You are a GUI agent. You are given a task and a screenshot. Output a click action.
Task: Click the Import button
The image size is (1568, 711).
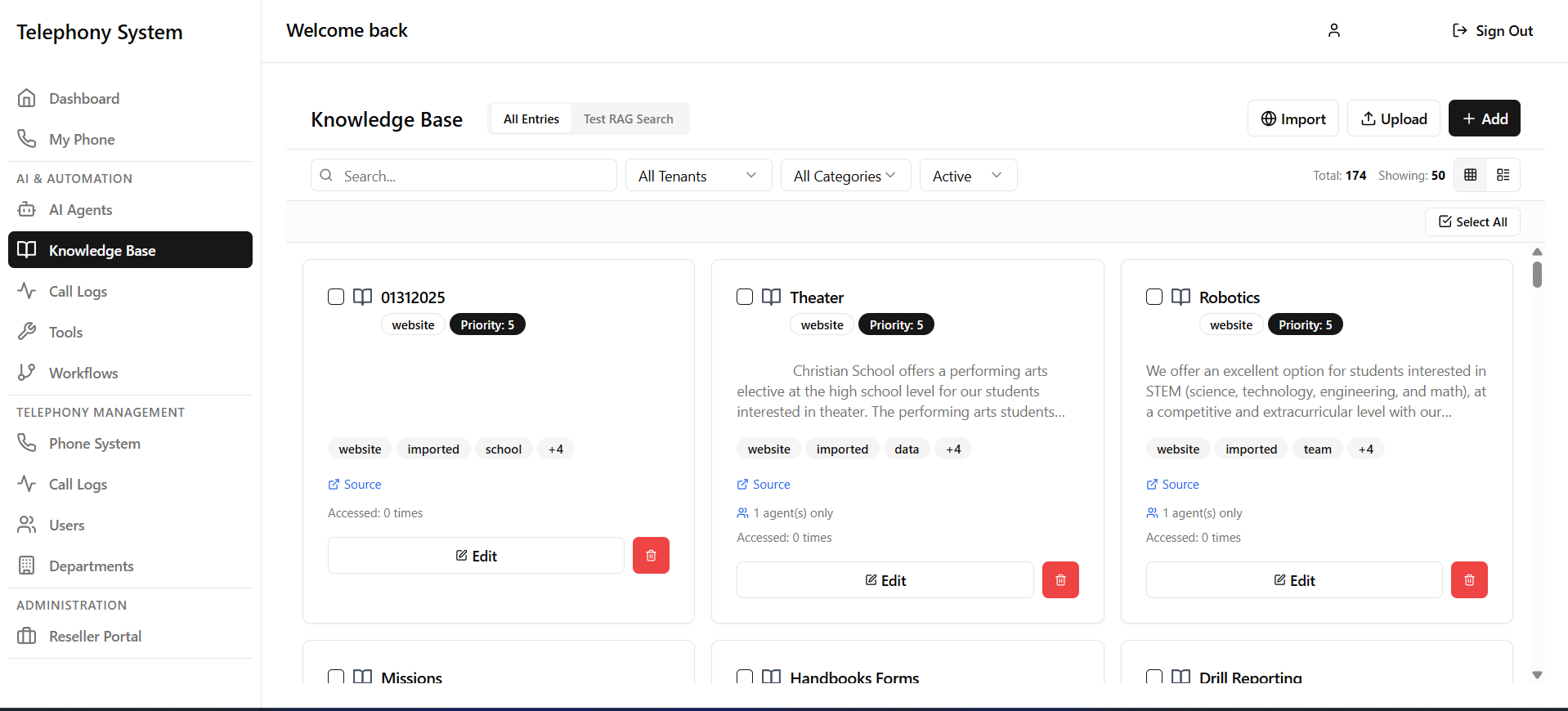[x=1293, y=118]
